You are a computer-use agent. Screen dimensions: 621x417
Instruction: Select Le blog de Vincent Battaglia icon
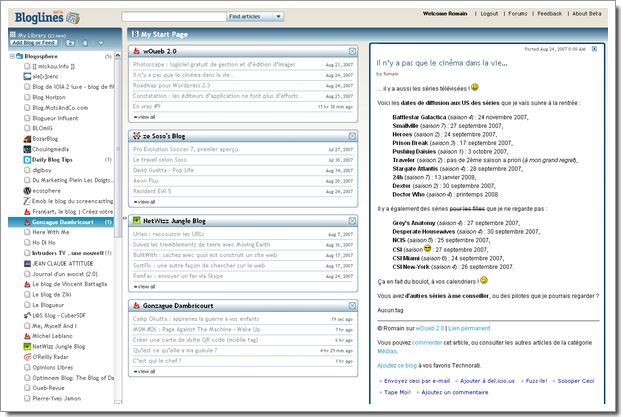click(27, 284)
